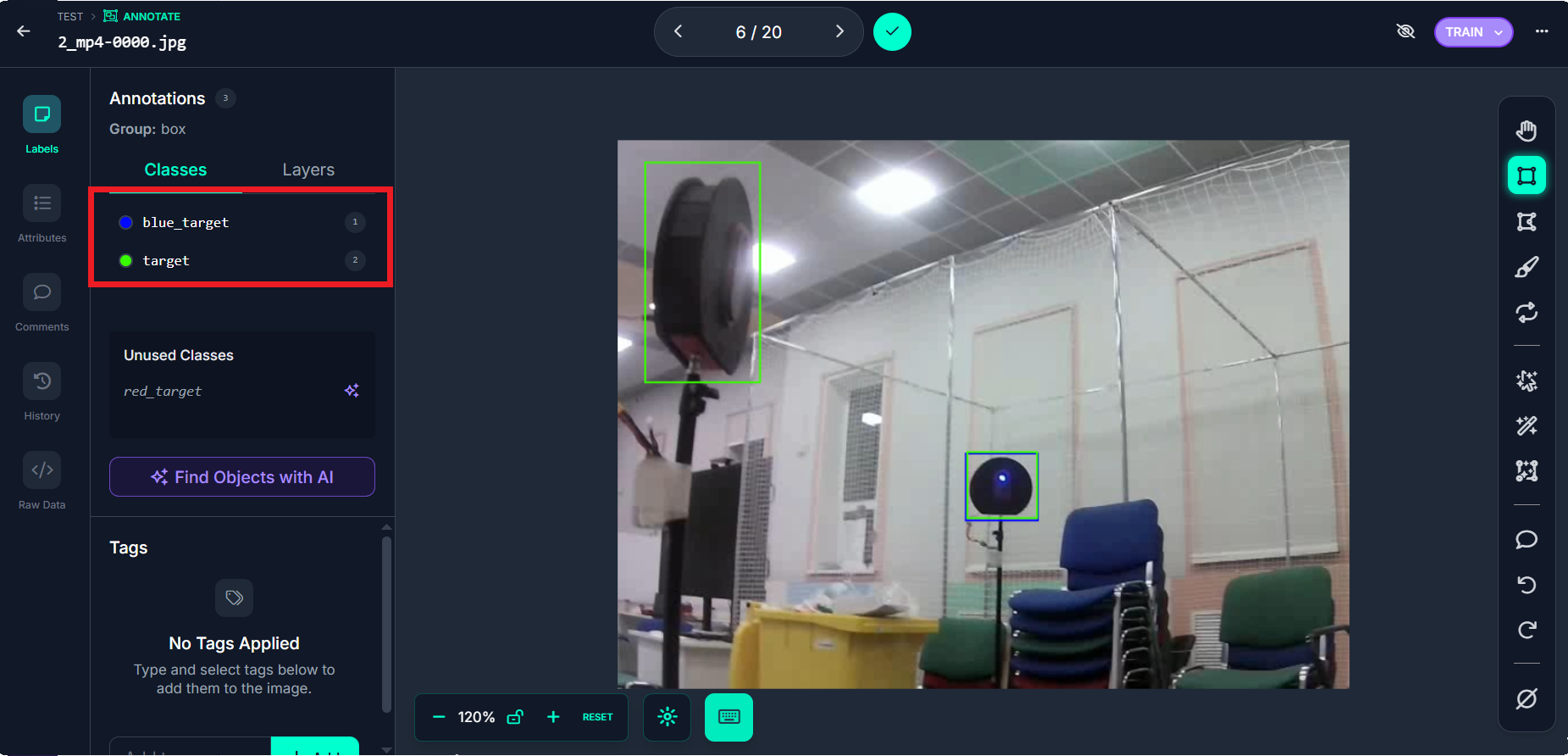This screenshot has width=1568, height=756.
Task: Select the Classes tab
Action: click(x=175, y=170)
